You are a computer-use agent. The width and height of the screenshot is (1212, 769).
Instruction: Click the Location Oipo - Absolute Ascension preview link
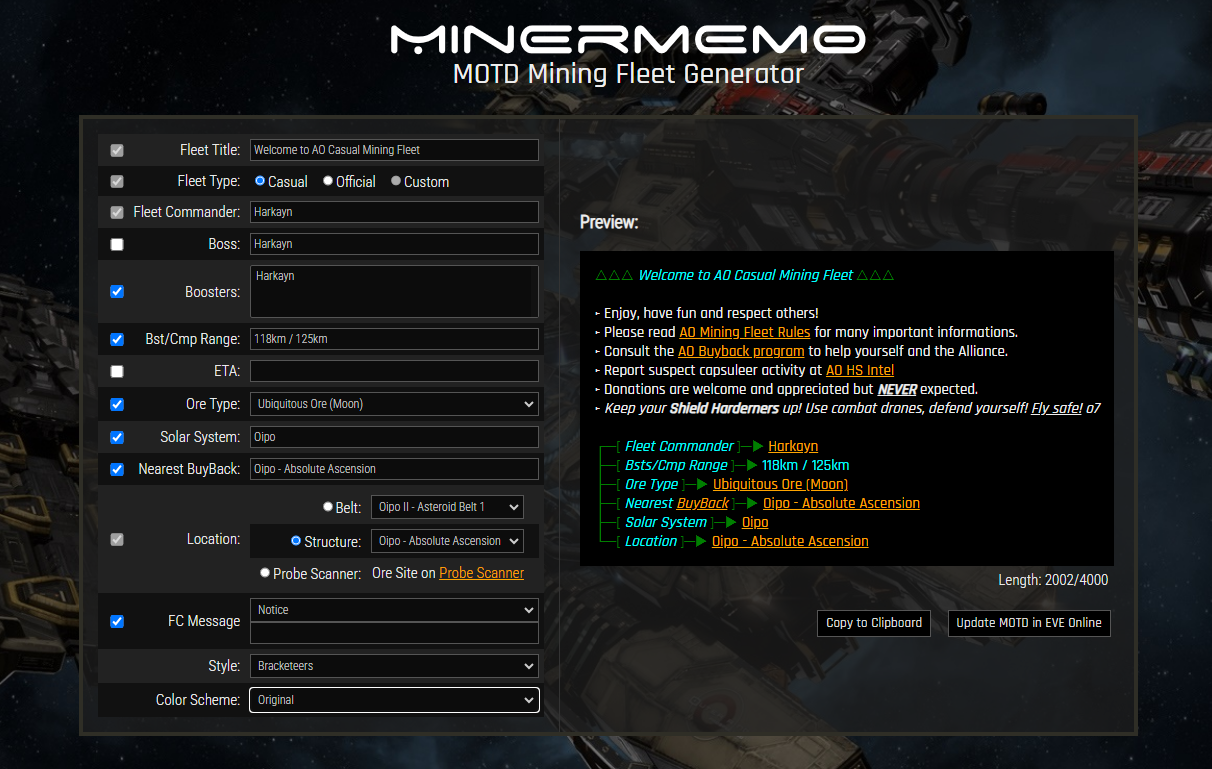tap(790, 541)
